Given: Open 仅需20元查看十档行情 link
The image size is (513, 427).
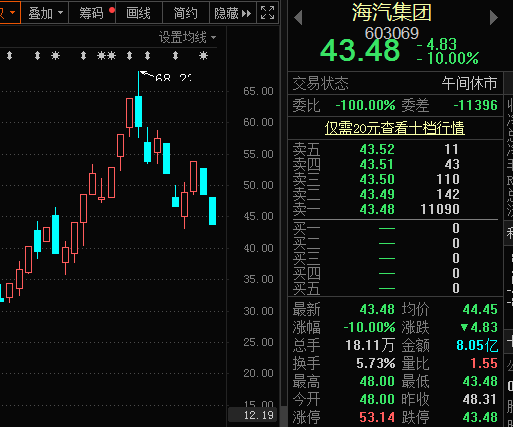Looking at the screenshot, I should coord(395,128).
